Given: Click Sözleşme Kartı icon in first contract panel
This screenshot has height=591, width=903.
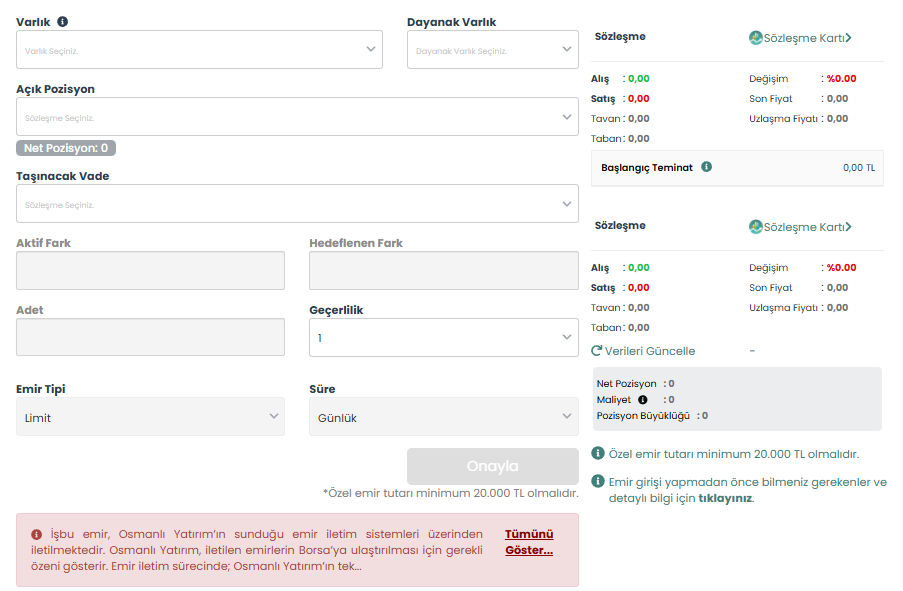Looking at the screenshot, I should 756,38.
